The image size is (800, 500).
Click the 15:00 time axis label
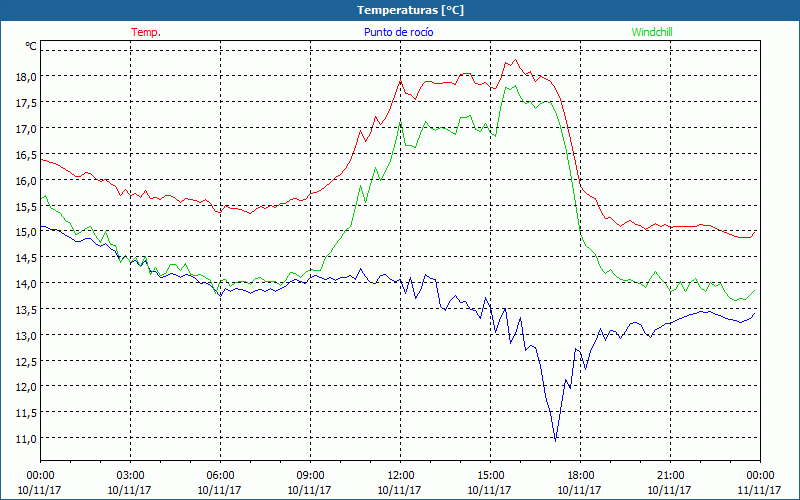pyautogui.click(x=490, y=476)
